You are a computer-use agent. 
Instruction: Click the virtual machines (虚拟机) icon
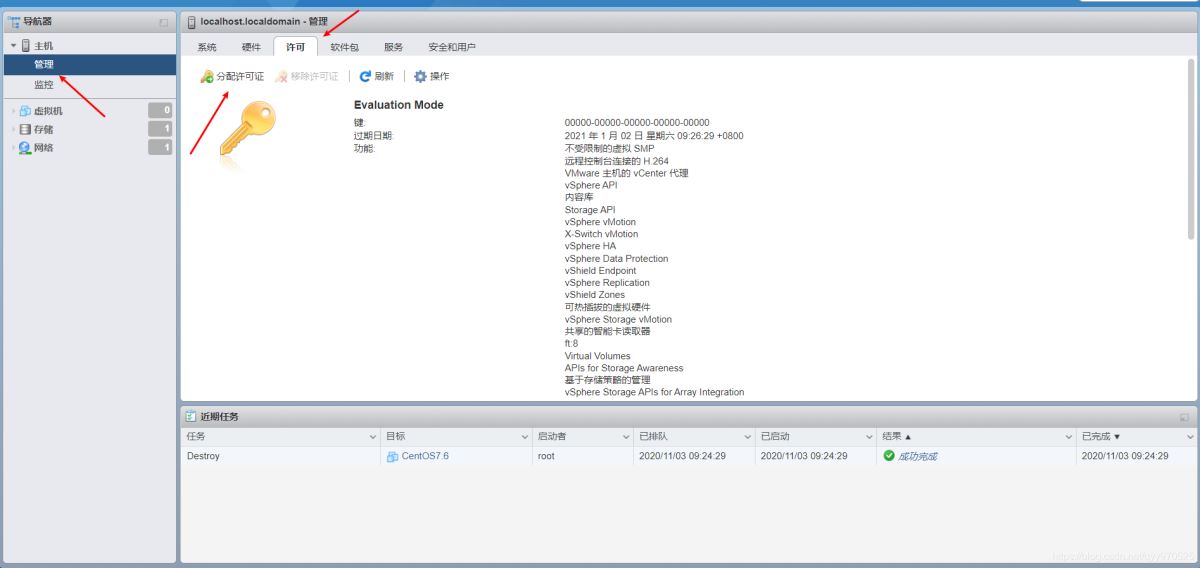(26, 111)
